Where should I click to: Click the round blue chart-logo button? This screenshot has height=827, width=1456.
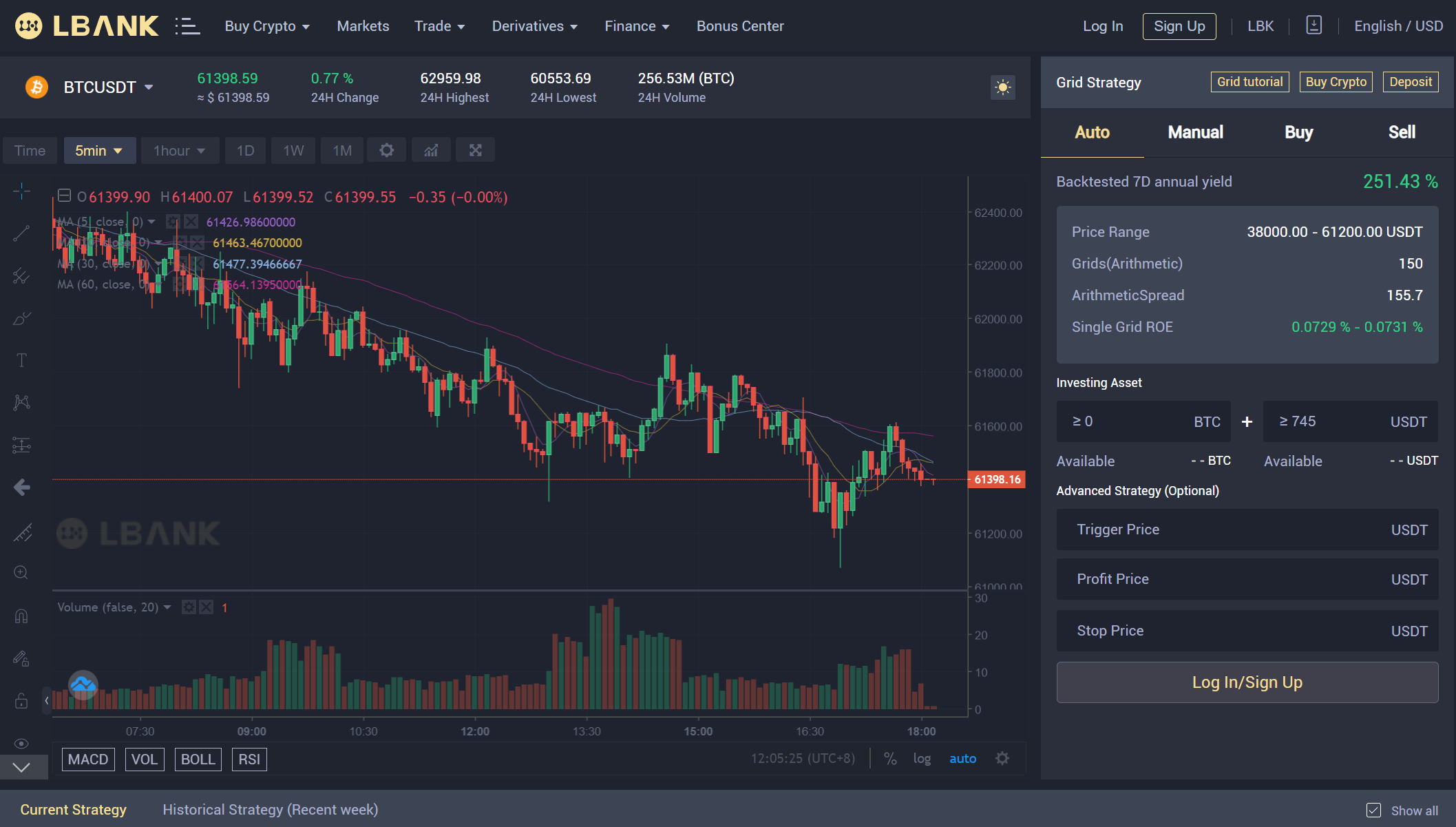tap(83, 685)
